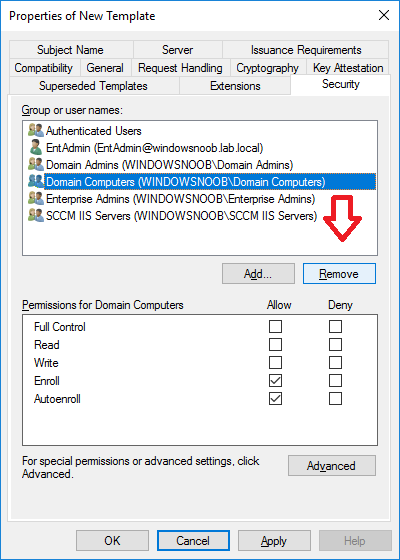The height and width of the screenshot is (560, 400).
Task: Uncheck Allow for Enroll permission
Action: [275, 380]
